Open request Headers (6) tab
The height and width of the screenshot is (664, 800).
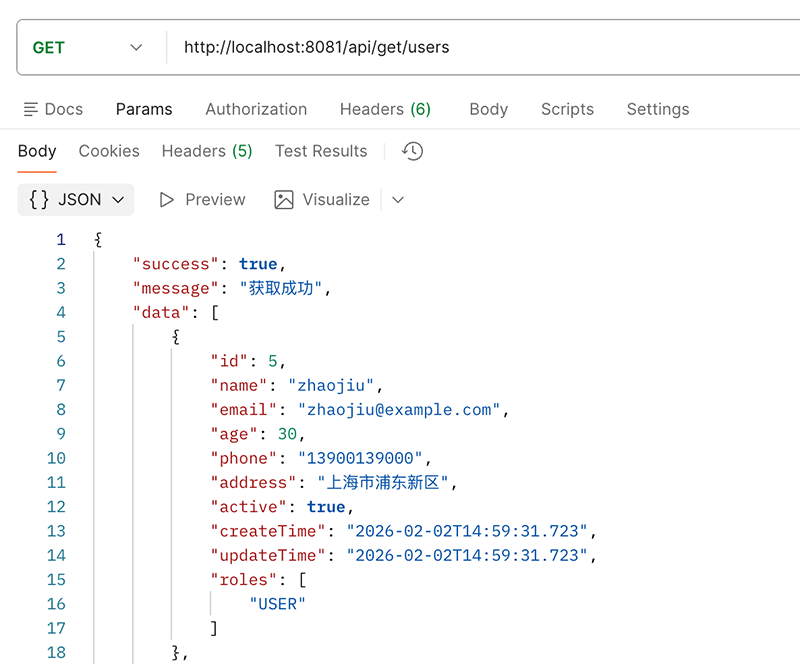(x=385, y=109)
